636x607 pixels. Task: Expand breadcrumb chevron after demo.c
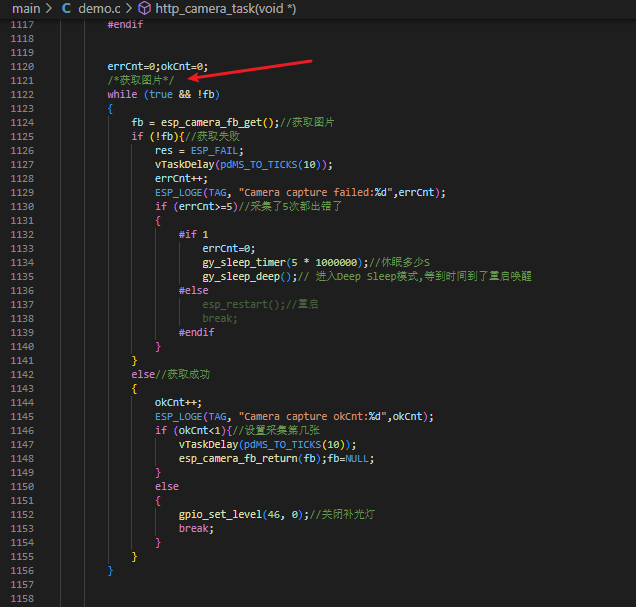[x=129, y=9]
